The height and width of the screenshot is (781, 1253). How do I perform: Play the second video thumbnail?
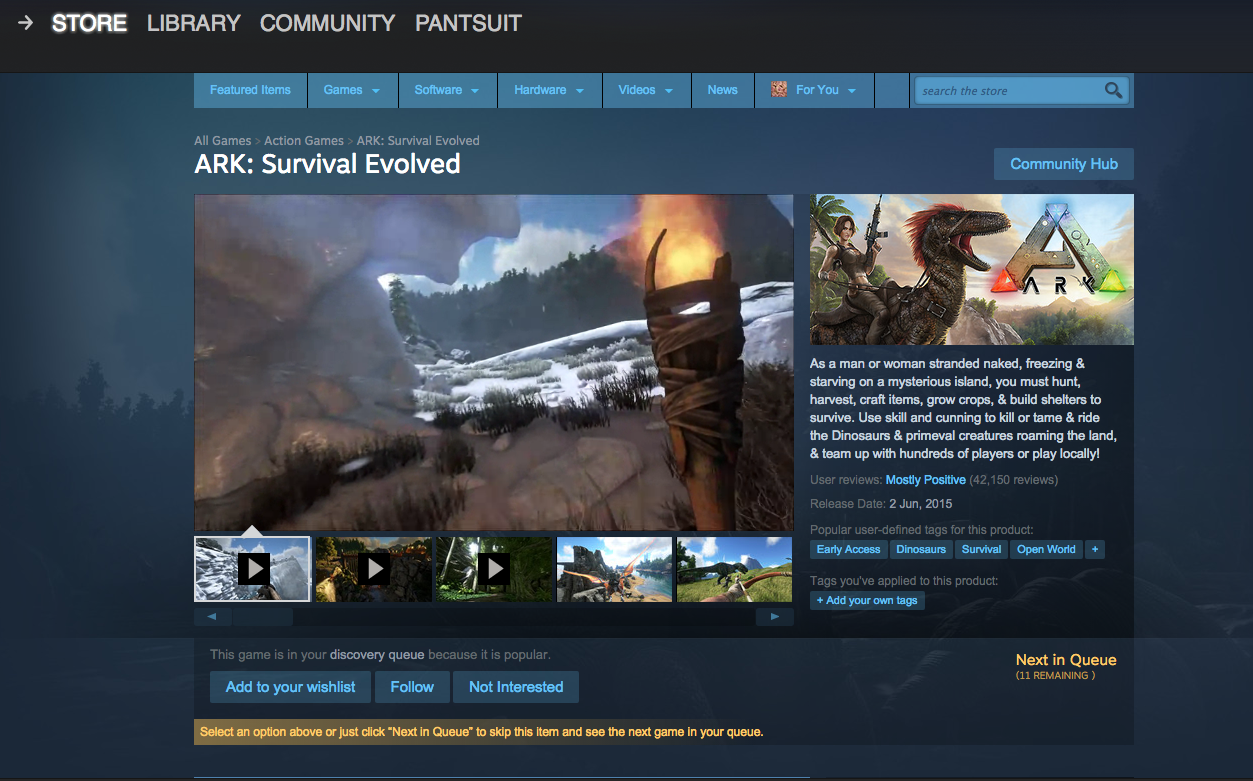tap(373, 569)
